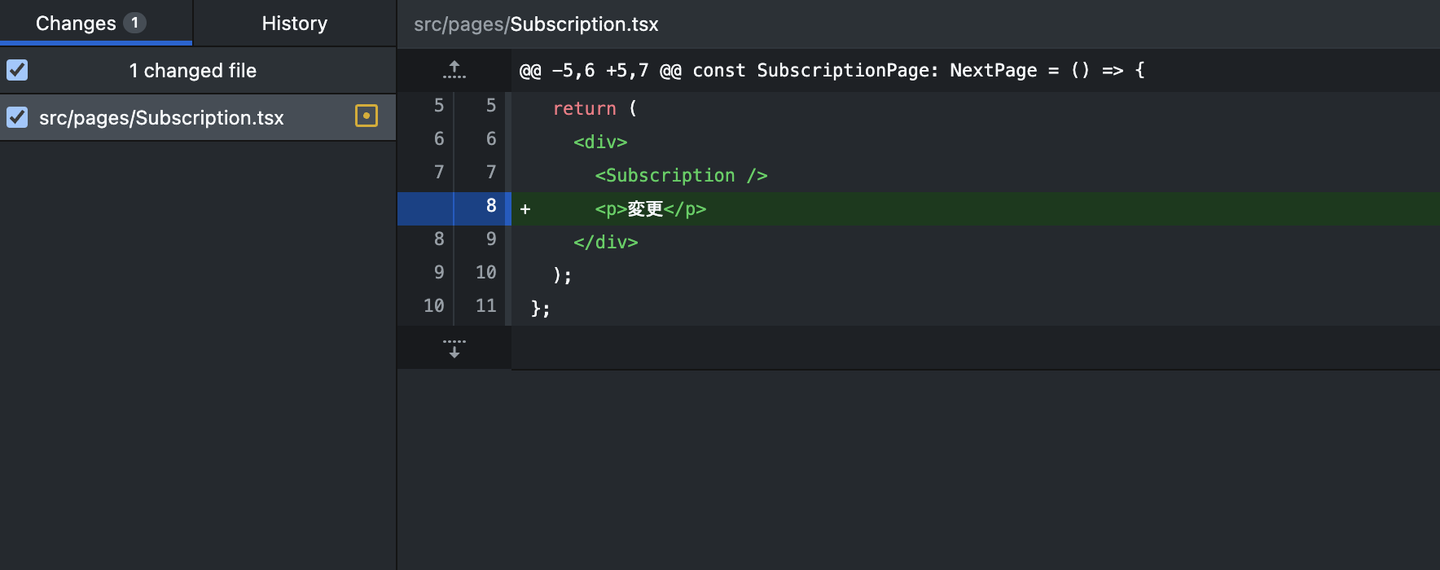Click old line number 7 in the gutter
This screenshot has height=570, width=1440.
438,172
